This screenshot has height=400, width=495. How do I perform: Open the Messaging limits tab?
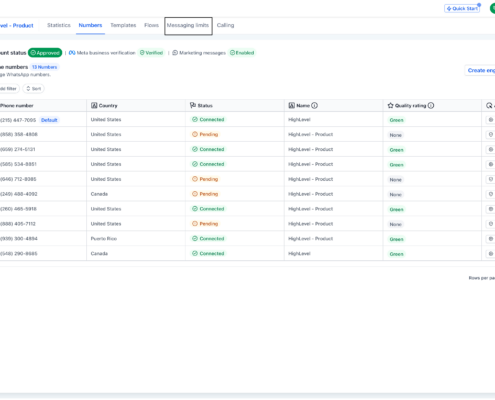pos(188,26)
